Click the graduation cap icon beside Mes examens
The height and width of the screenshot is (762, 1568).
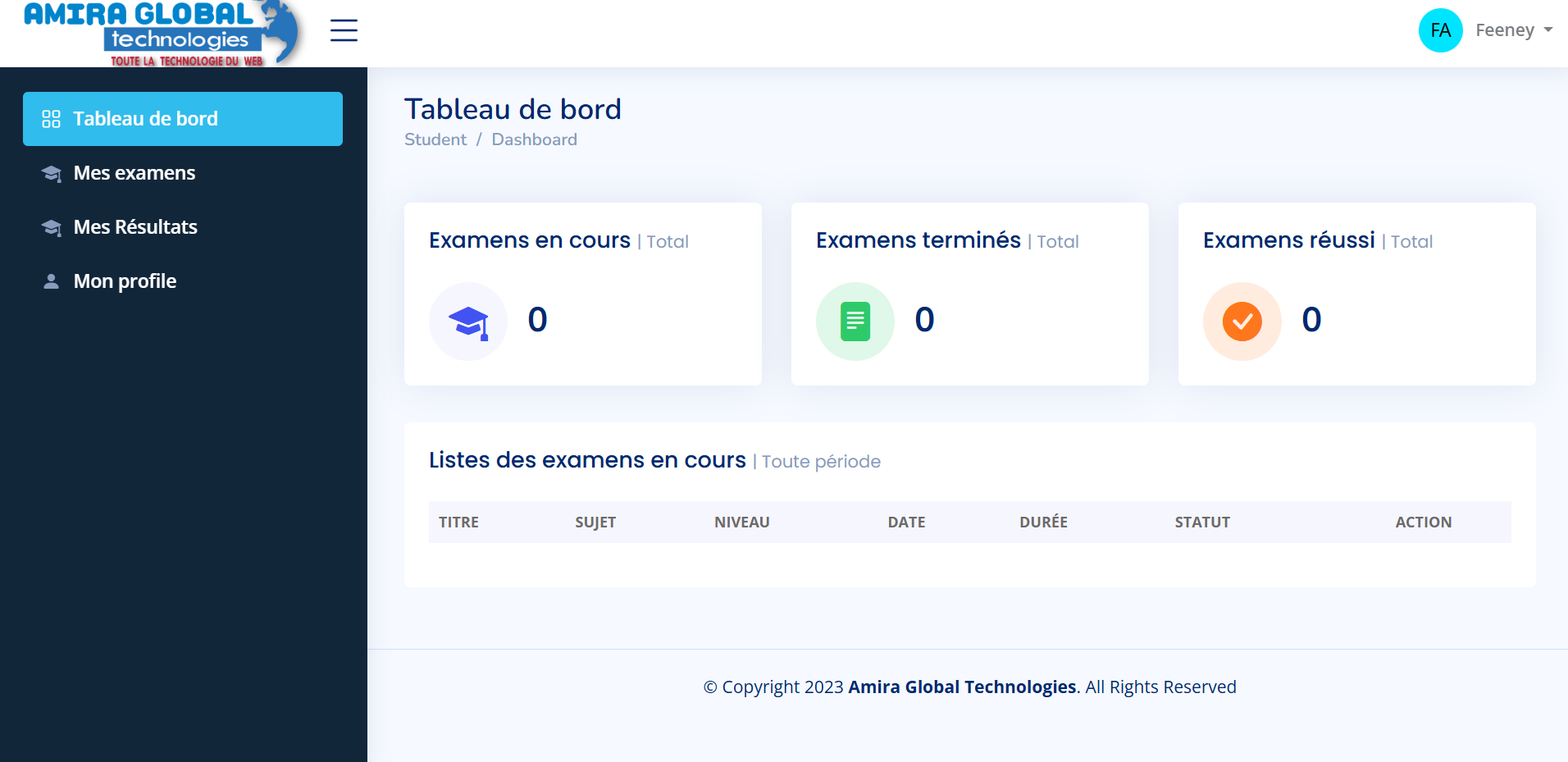[x=51, y=173]
